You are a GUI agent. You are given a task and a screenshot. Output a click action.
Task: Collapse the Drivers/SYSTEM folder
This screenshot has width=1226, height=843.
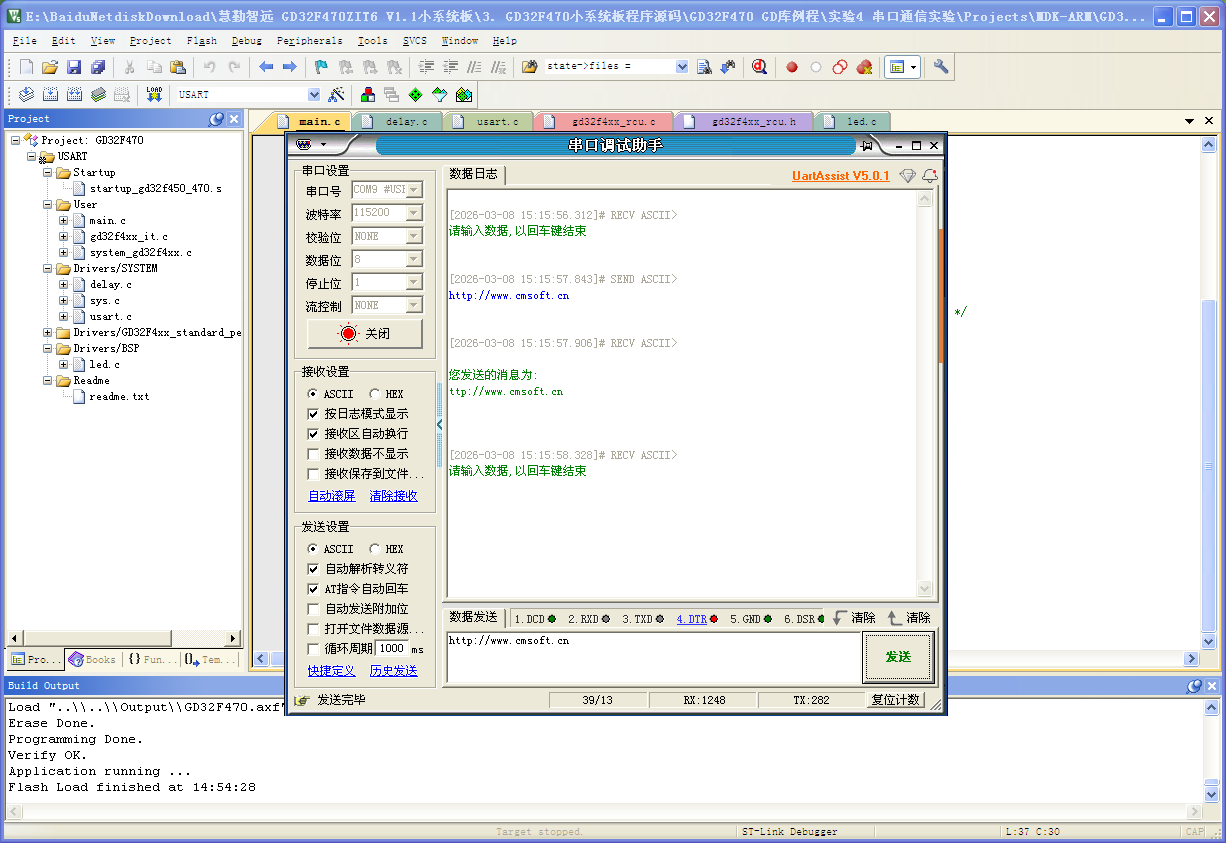click(x=48, y=268)
